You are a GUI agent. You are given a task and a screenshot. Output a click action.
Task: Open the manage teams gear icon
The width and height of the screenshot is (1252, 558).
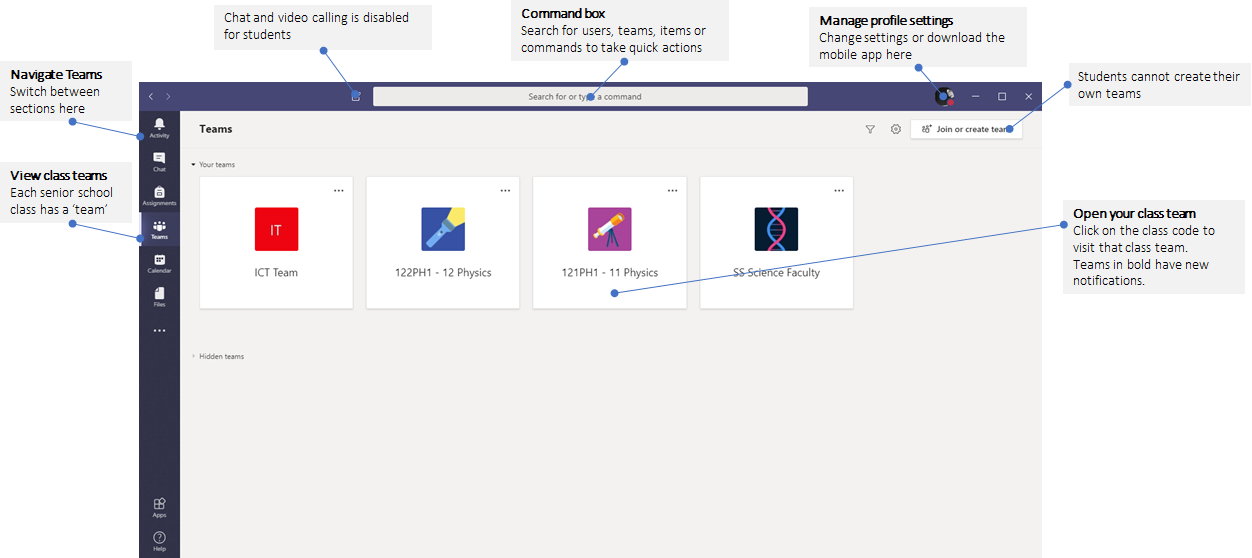896,129
